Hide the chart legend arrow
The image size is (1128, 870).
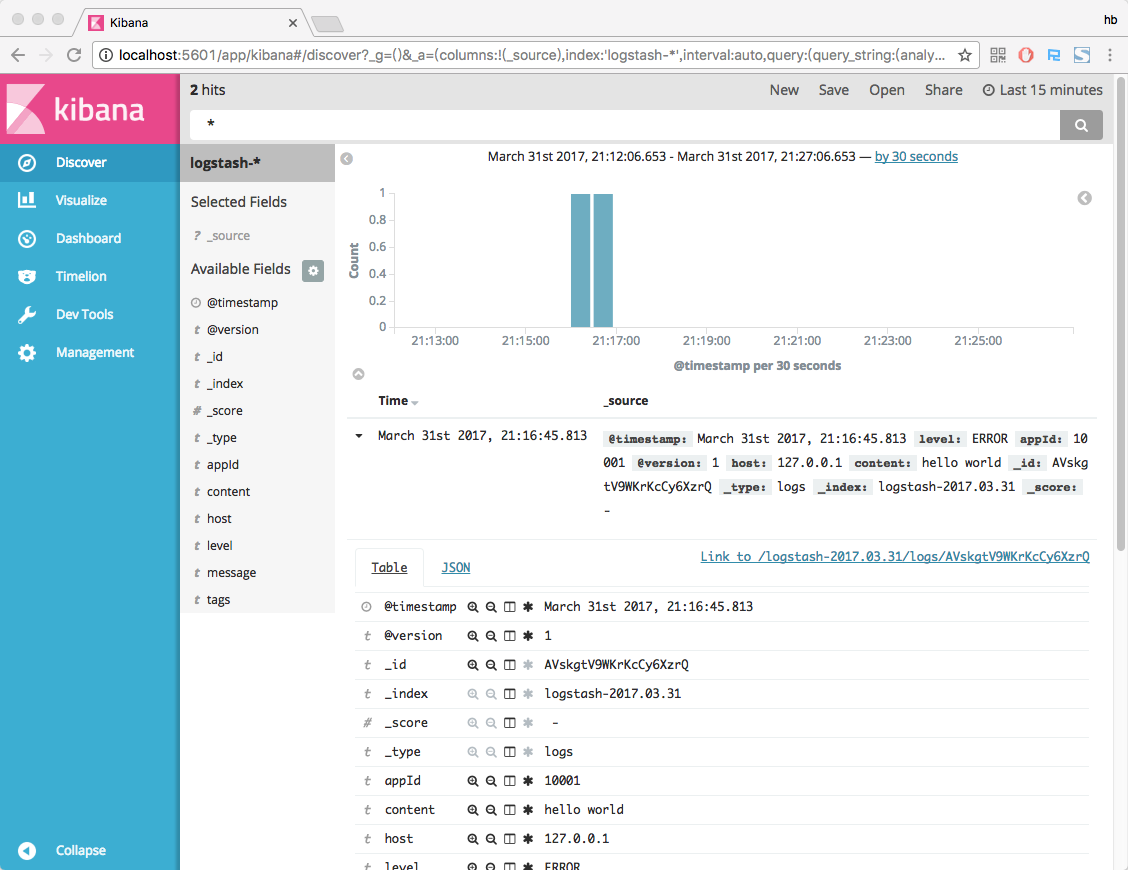1085,198
